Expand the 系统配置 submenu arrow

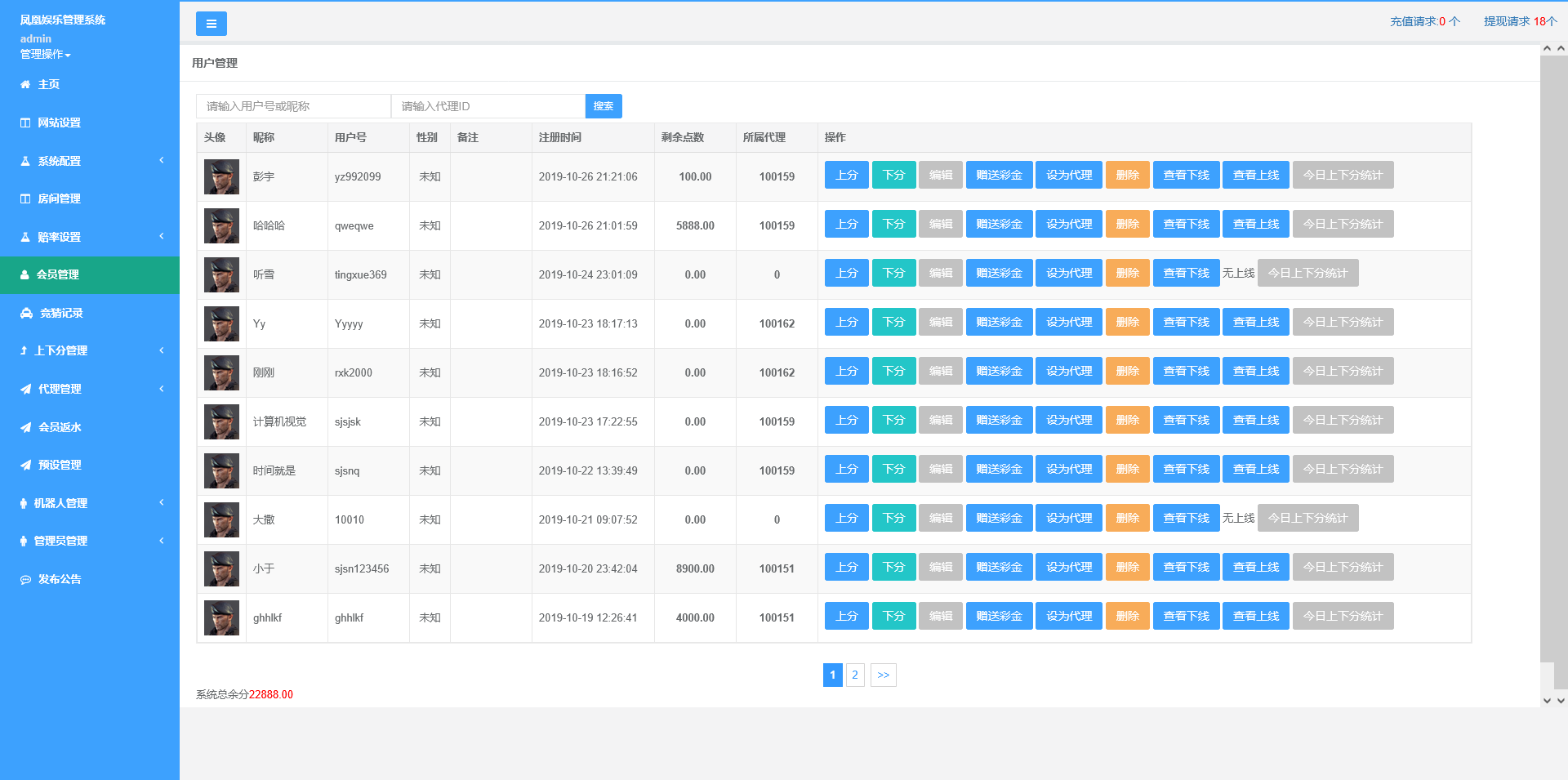[x=162, y=160]
